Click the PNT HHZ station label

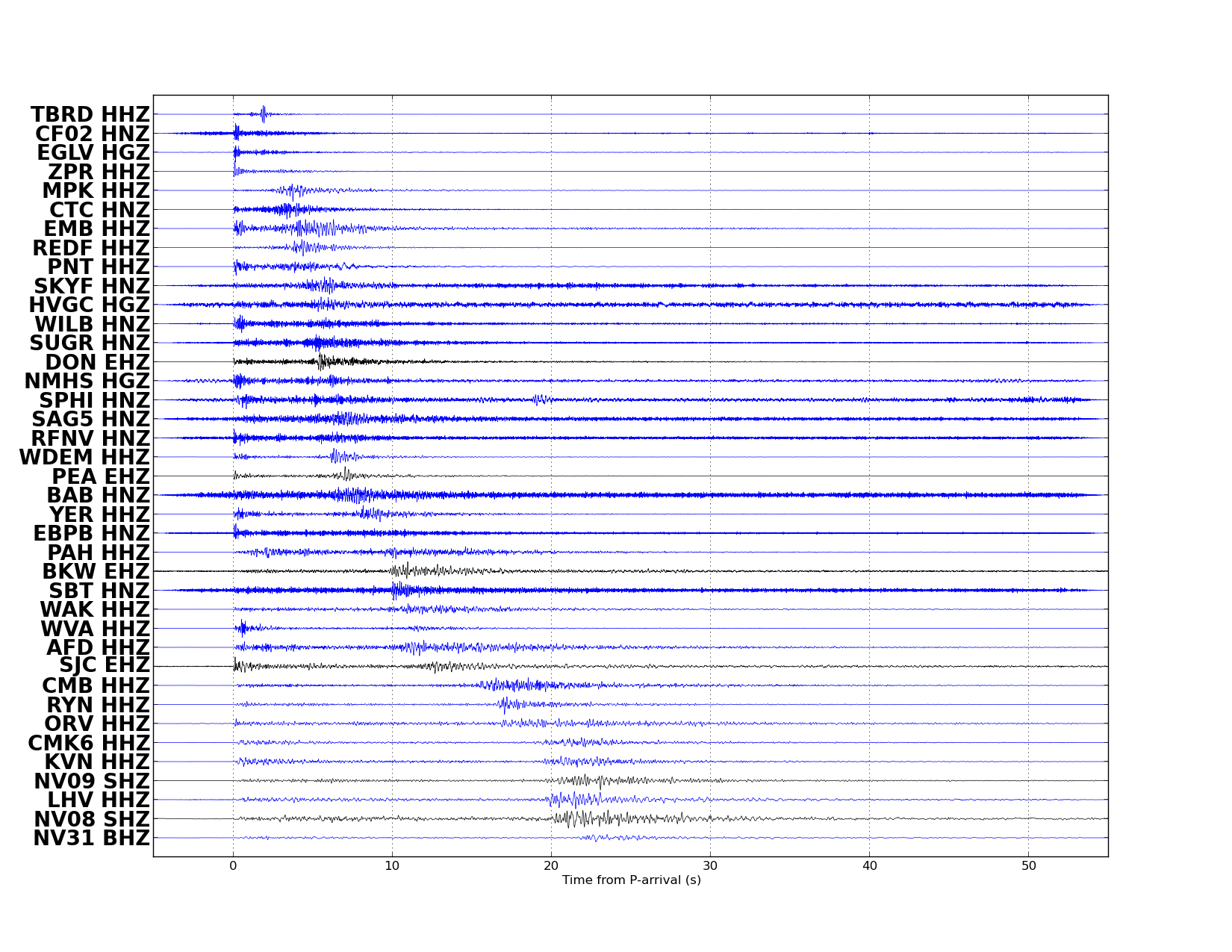(99, 267)
